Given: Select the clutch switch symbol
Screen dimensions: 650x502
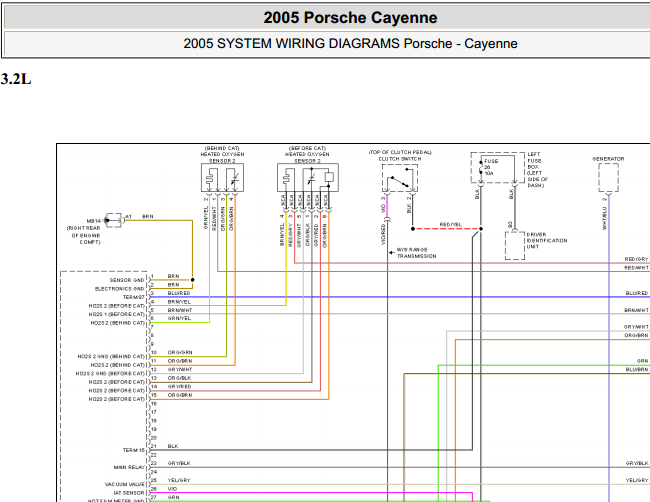Looking at the screenshot, I should (400, 178).
